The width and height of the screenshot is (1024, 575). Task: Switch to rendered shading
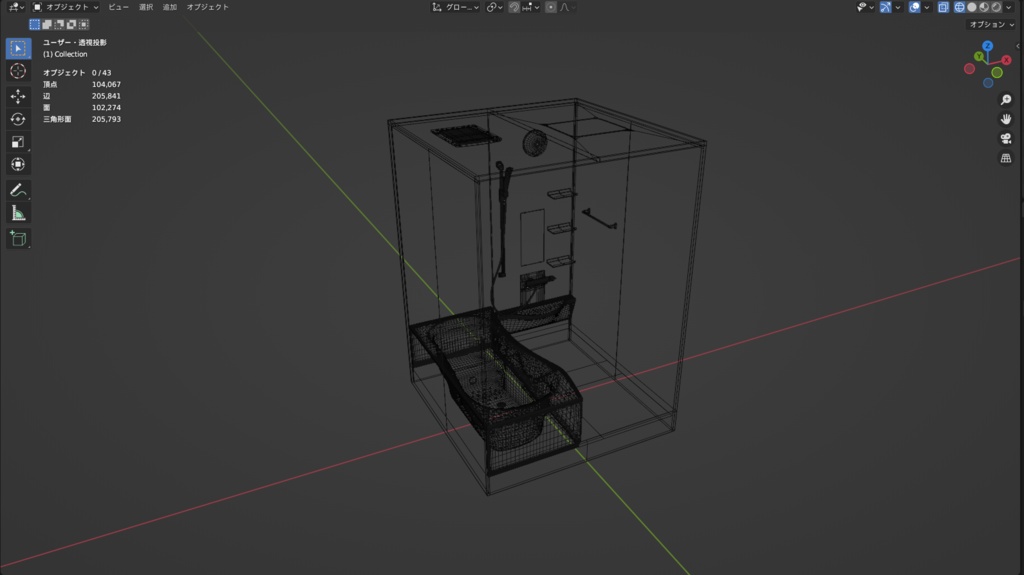997,7
